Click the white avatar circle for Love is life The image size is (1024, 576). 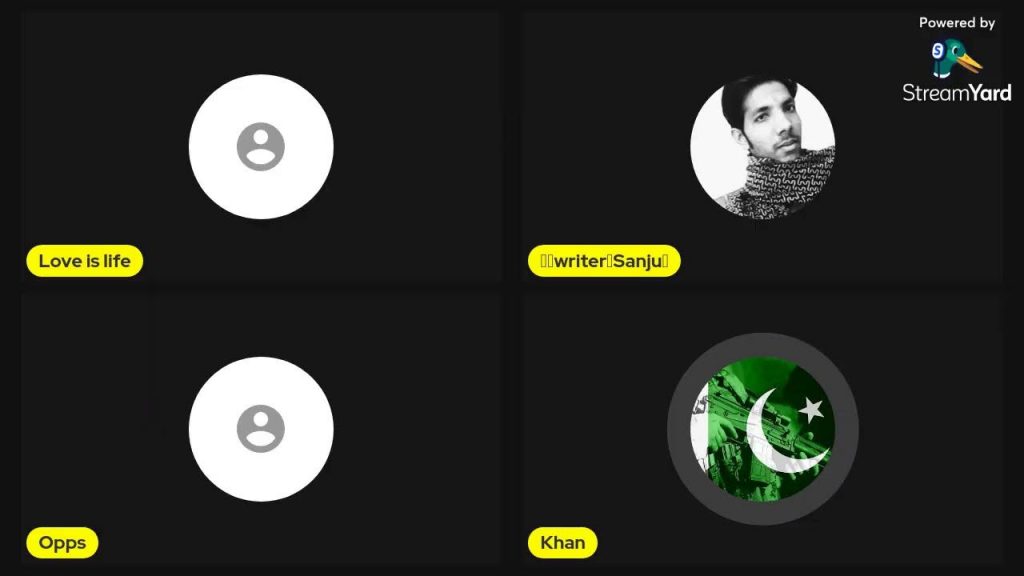261,146
